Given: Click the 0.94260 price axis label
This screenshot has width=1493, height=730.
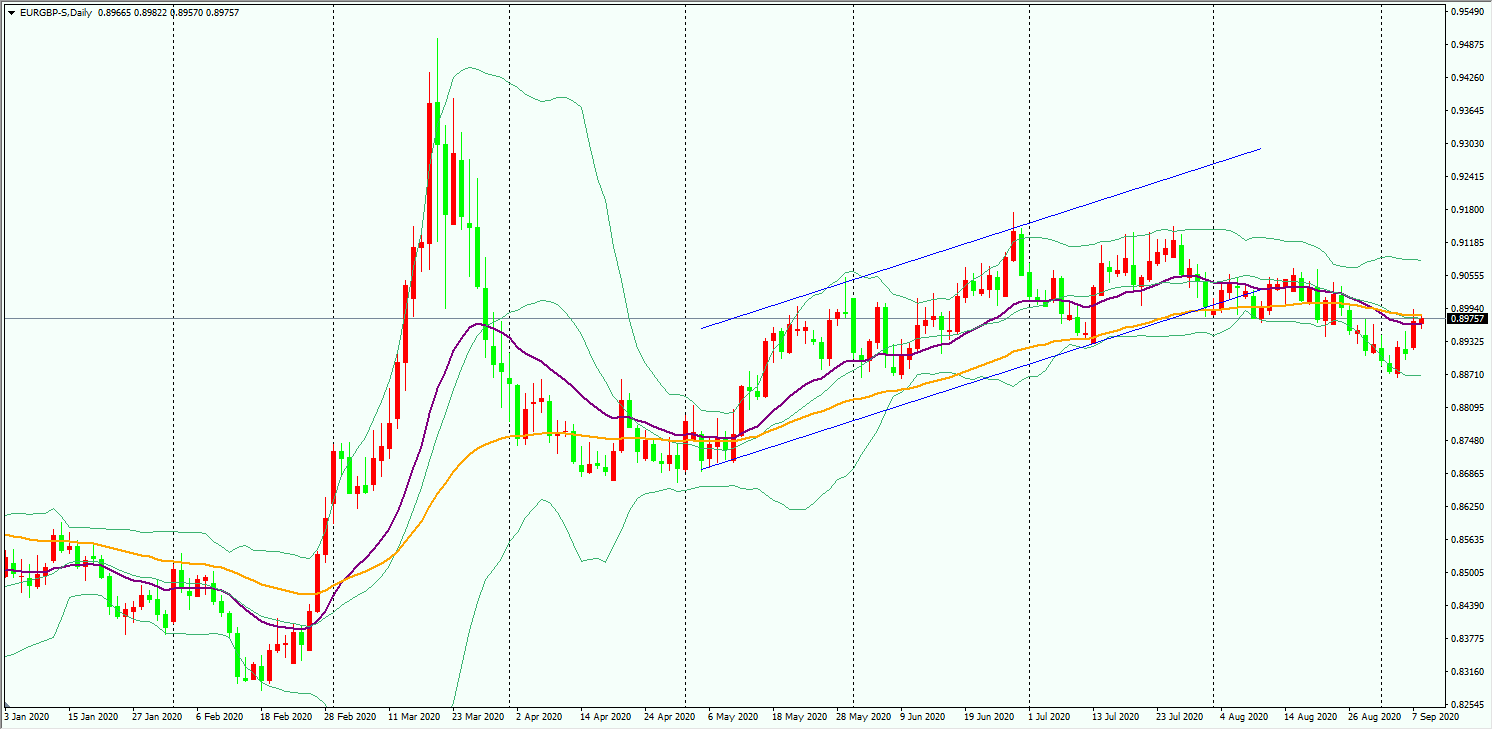Looking at the screenshot, I should click(1467, 78).
